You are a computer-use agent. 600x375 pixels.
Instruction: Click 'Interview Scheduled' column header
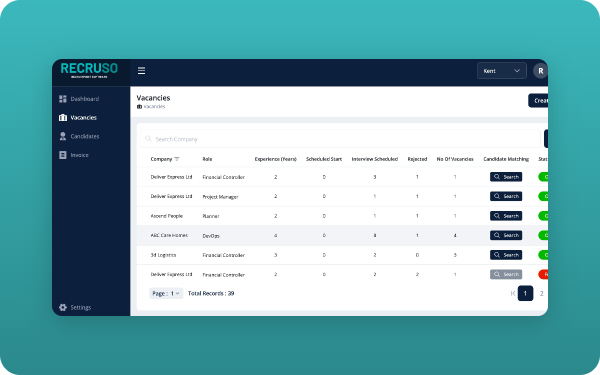(x=375, y=159)
